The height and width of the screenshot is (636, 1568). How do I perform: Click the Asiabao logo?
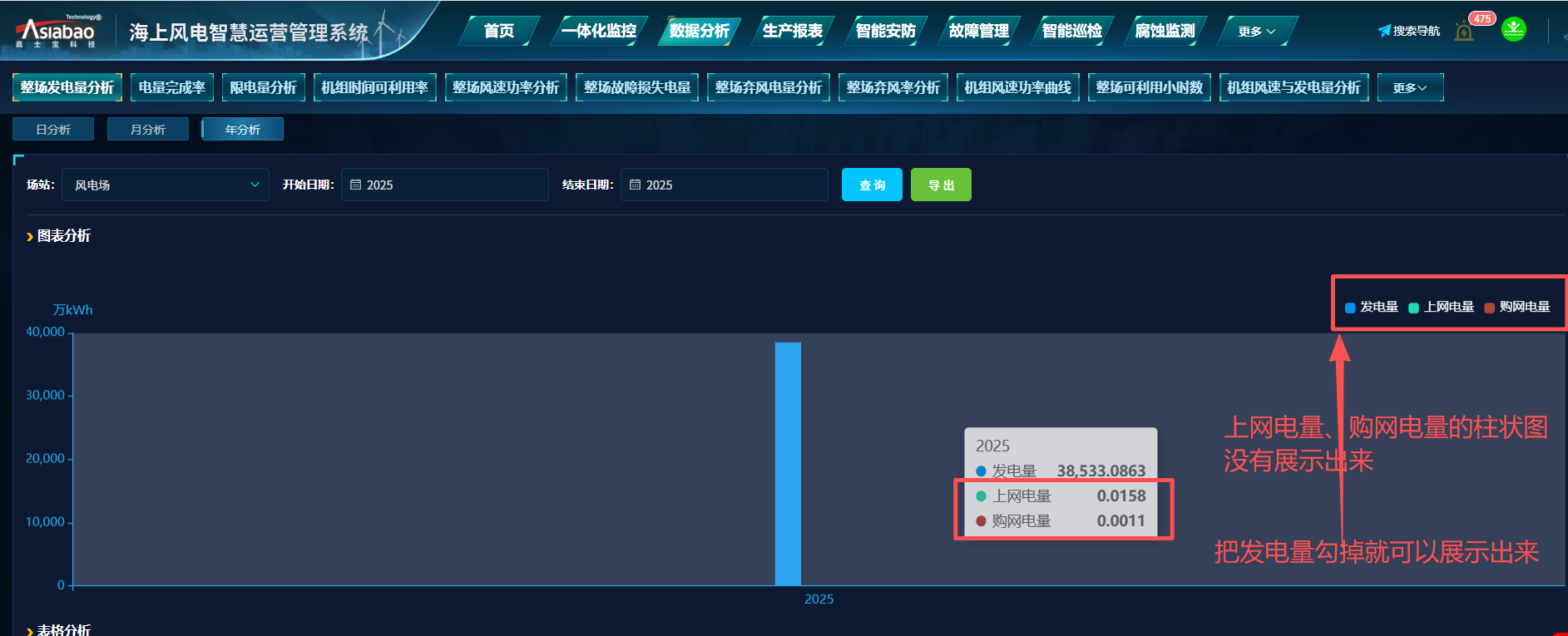coord(57,32)
